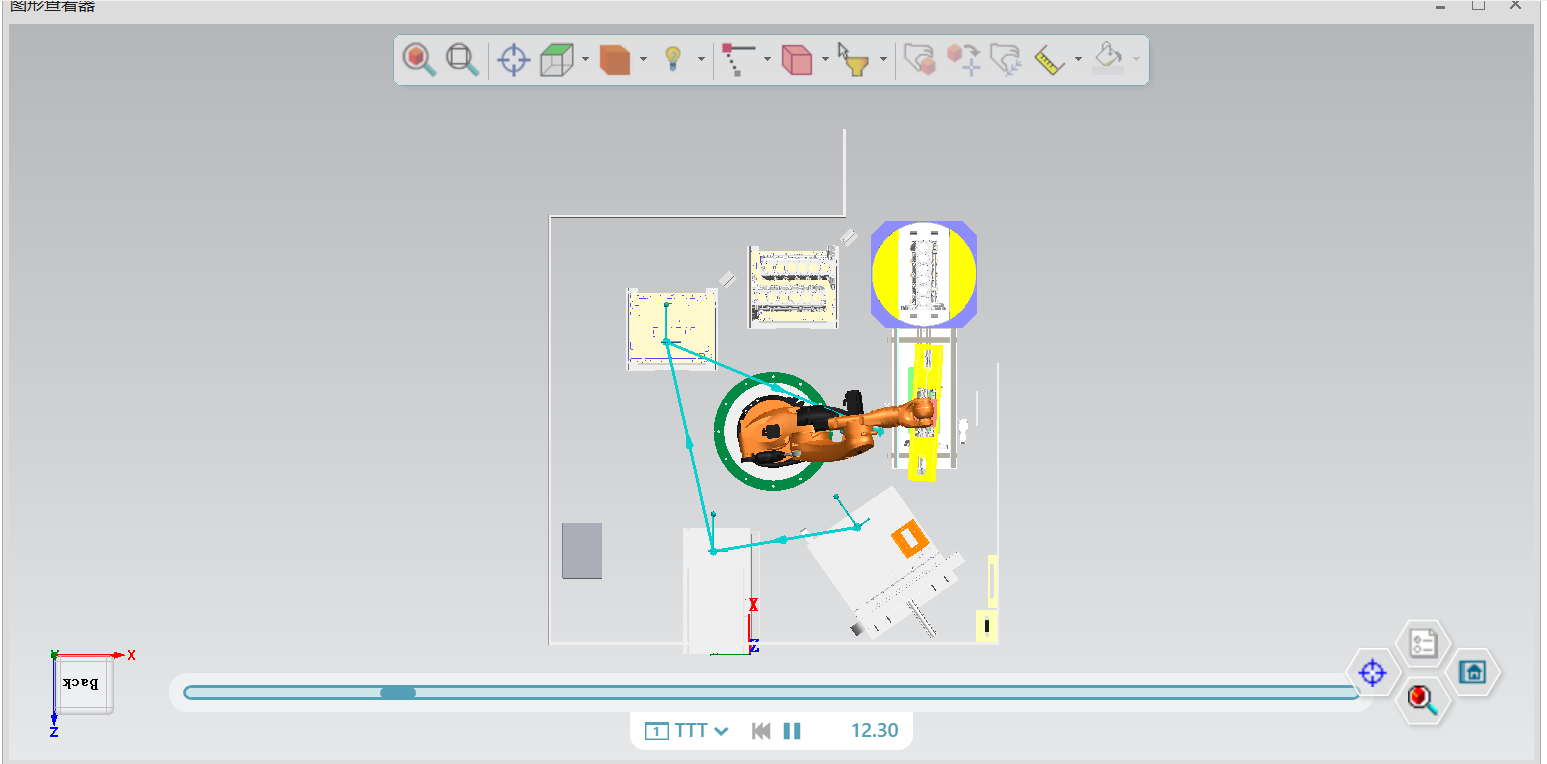
Task: Expand the paint bucket dropdown arrow
Action: point(1136,60)
